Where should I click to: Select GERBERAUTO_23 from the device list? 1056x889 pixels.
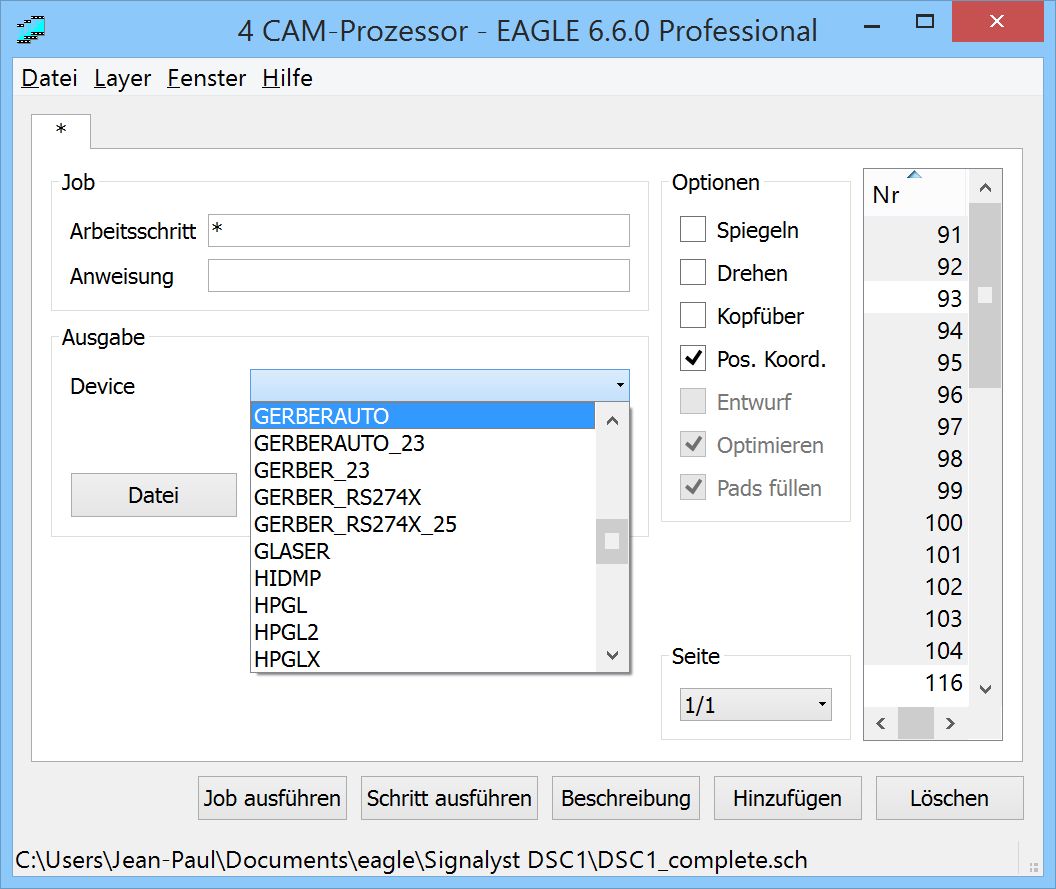click(423, 443)
